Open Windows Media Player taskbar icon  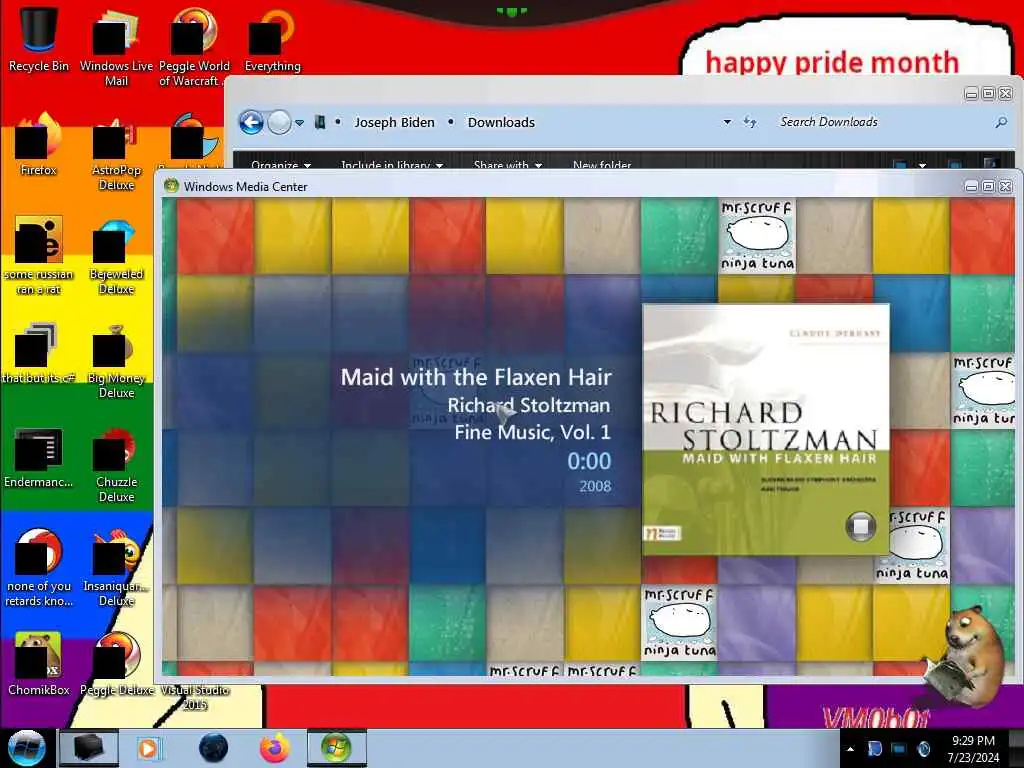pyautogui.click(x=148, y=748)
